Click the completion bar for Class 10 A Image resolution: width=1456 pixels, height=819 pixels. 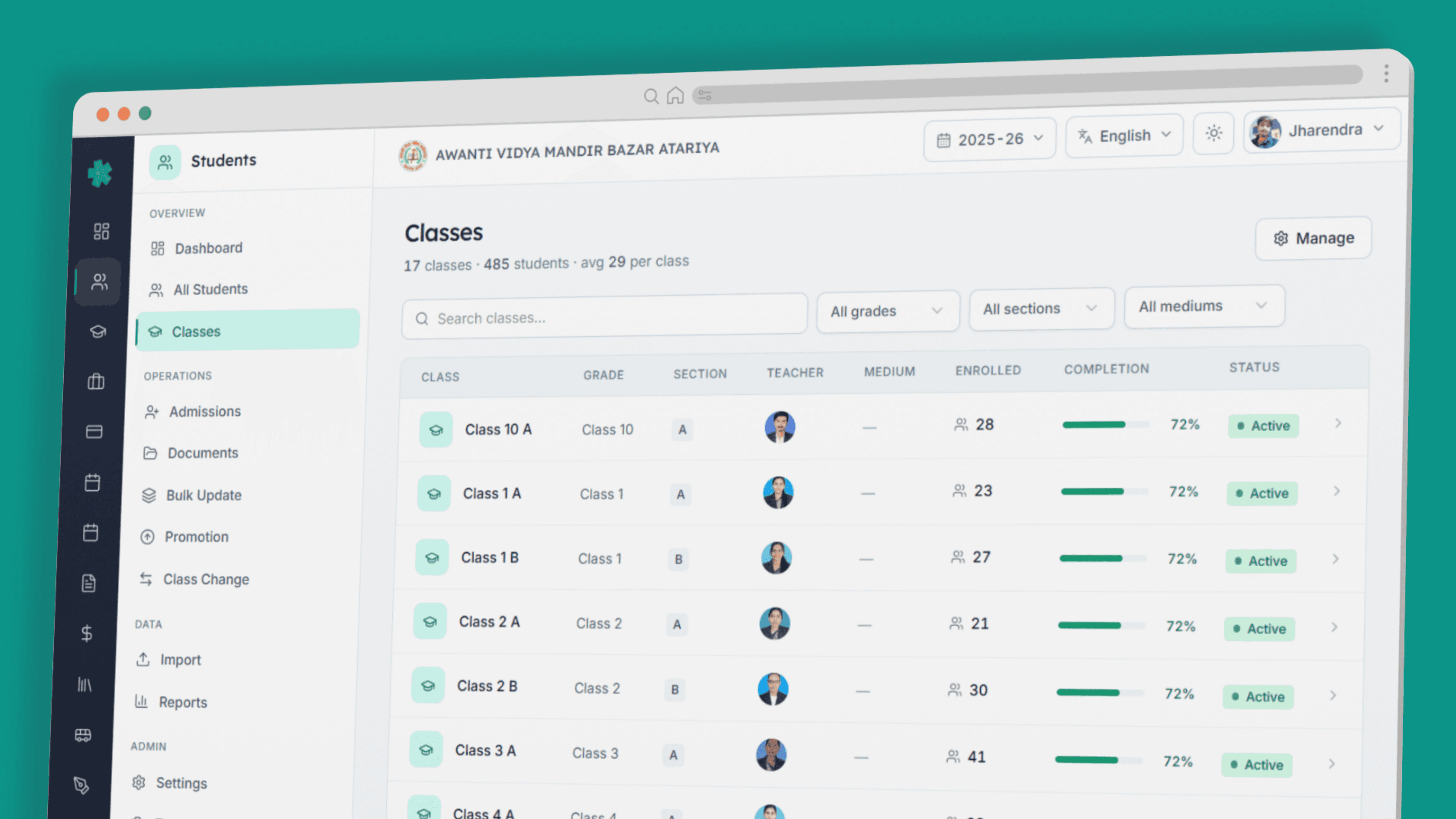pos(1106,425)
